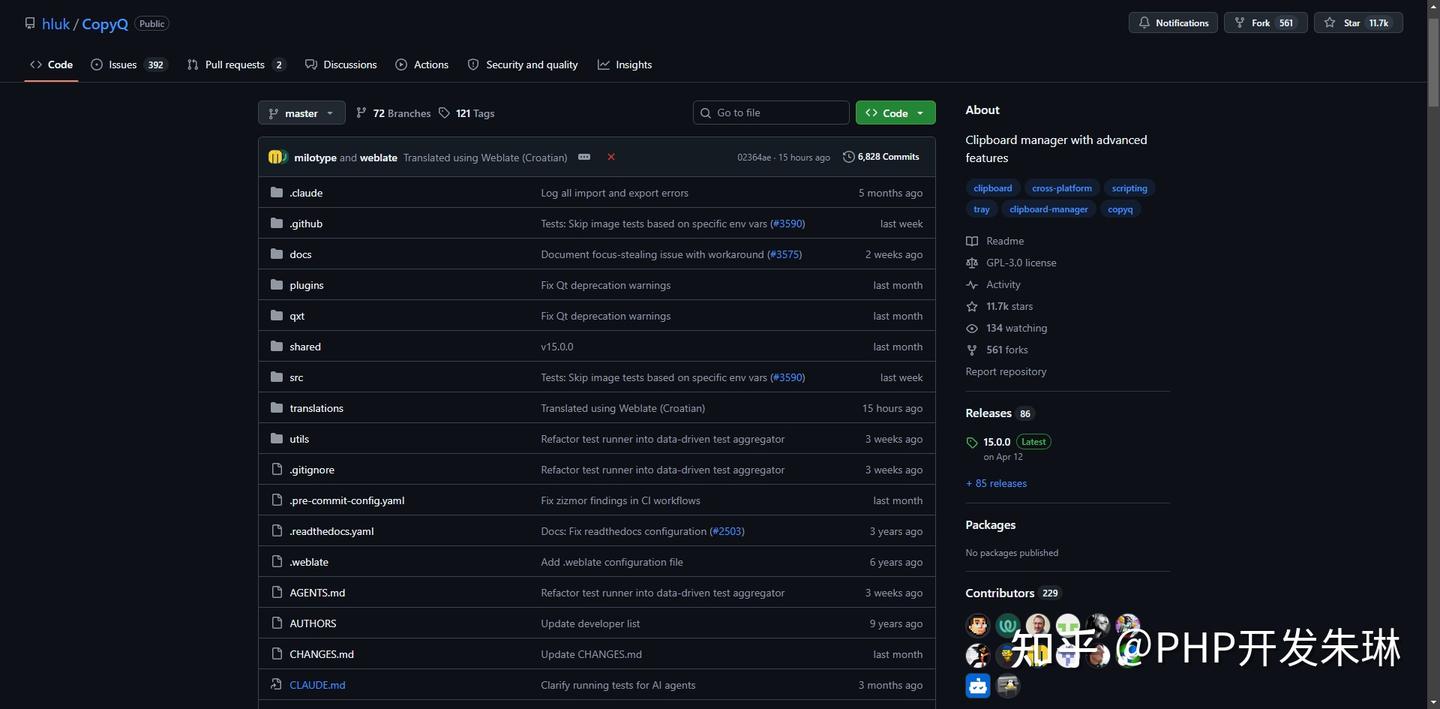Select the clipboard-manager topic tag
Screen dimensions: 1440x709
(1049, 209)
